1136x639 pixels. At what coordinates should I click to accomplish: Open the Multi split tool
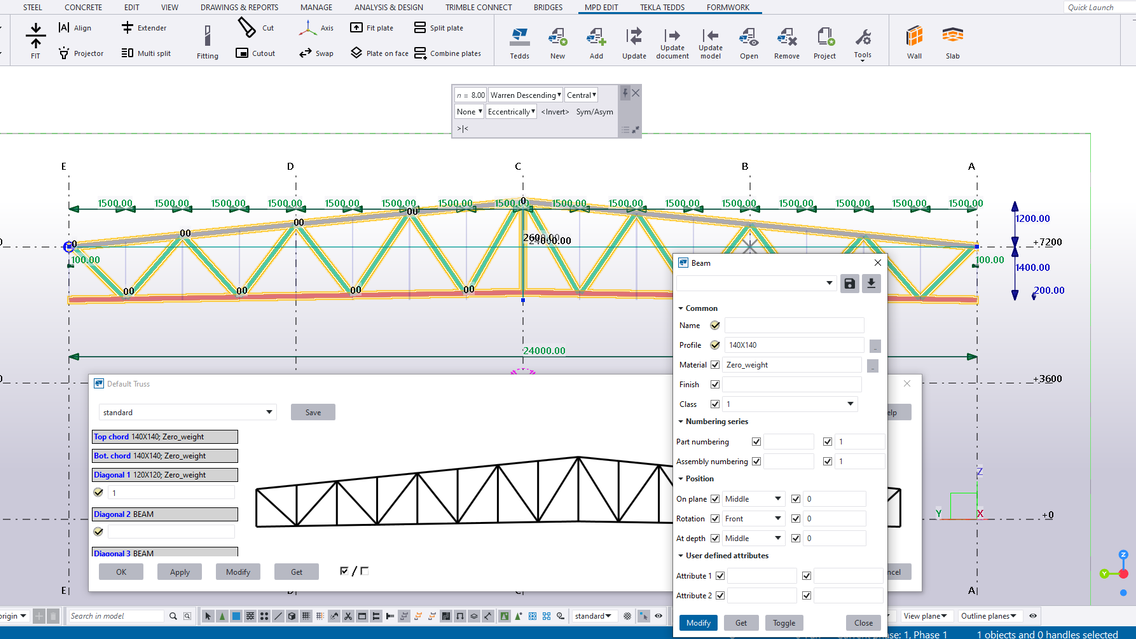coord(146,53)
